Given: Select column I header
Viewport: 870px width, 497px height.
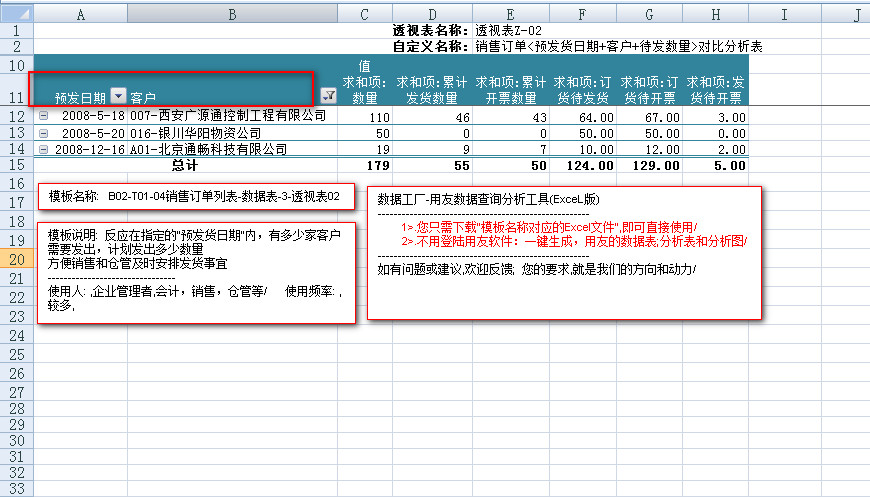Looking at the screenshot, I should pyautogui.click(x=783, y=13).
